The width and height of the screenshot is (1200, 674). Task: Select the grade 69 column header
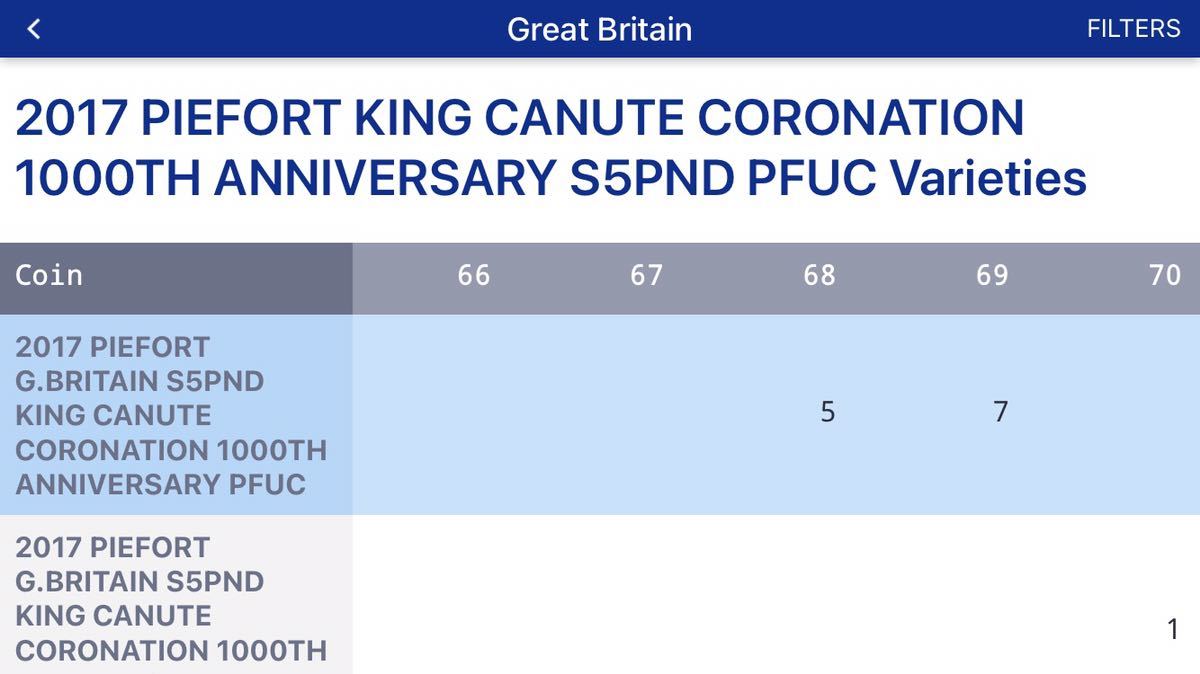[992, 276]
